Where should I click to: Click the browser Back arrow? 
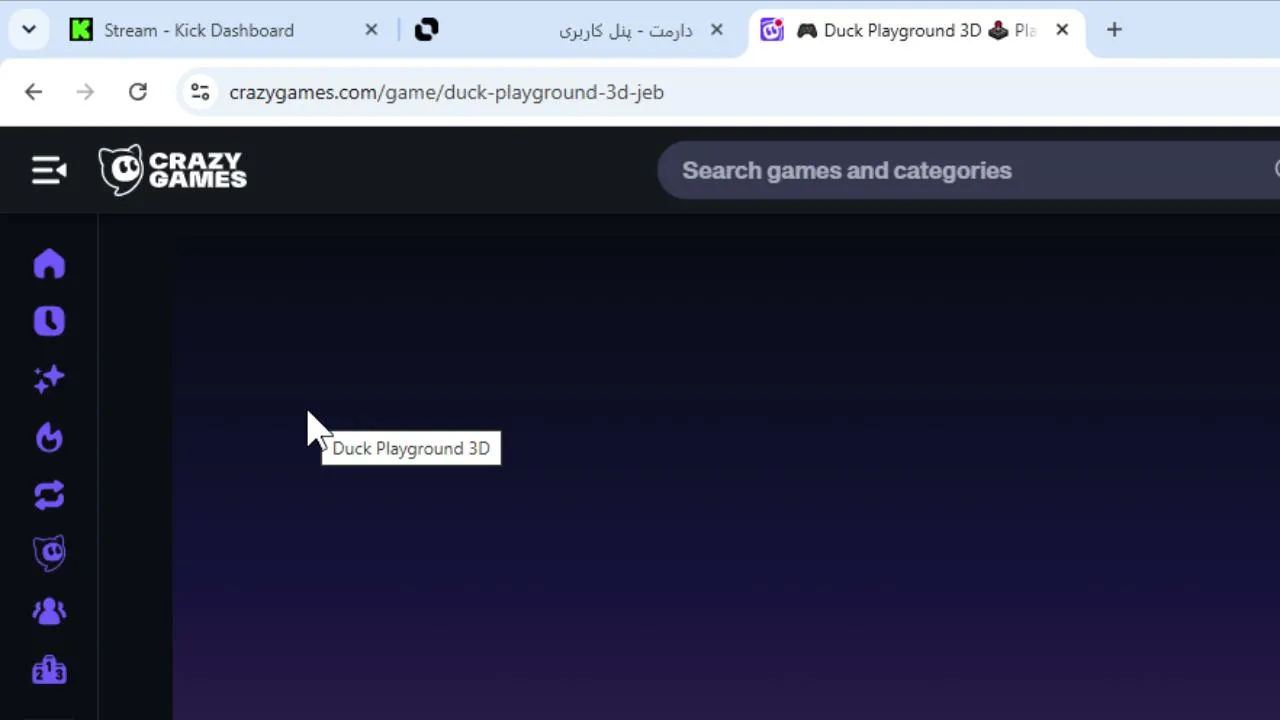[x=34, y=92]
